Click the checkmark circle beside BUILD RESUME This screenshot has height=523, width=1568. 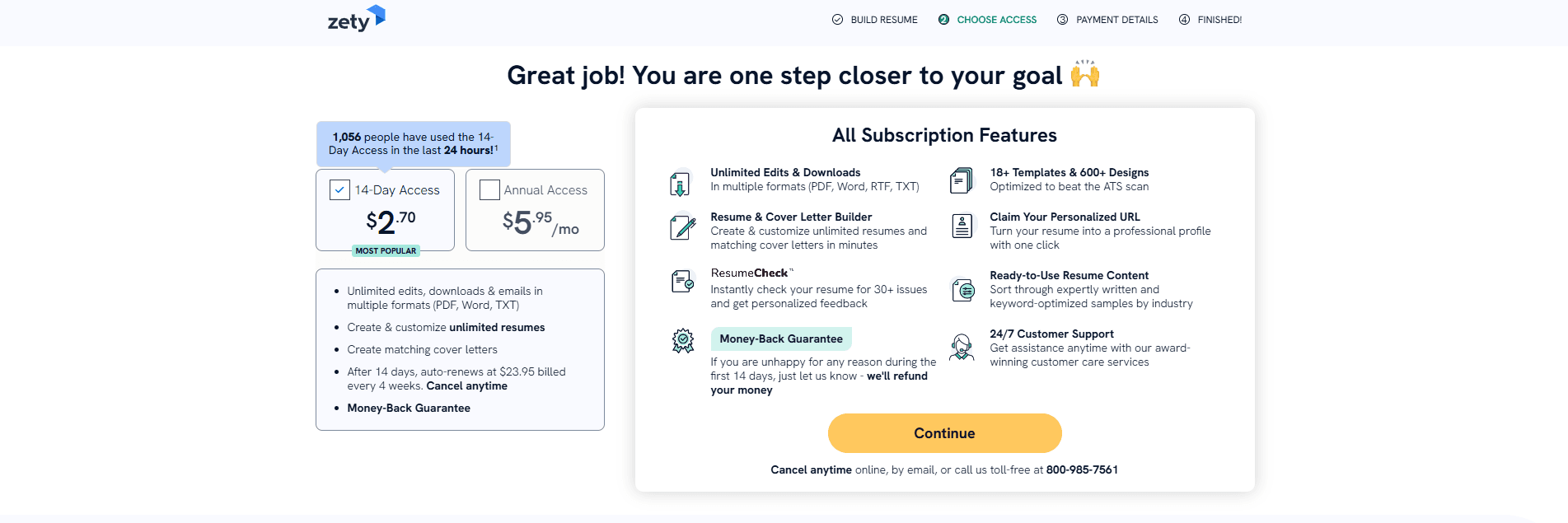835,19
